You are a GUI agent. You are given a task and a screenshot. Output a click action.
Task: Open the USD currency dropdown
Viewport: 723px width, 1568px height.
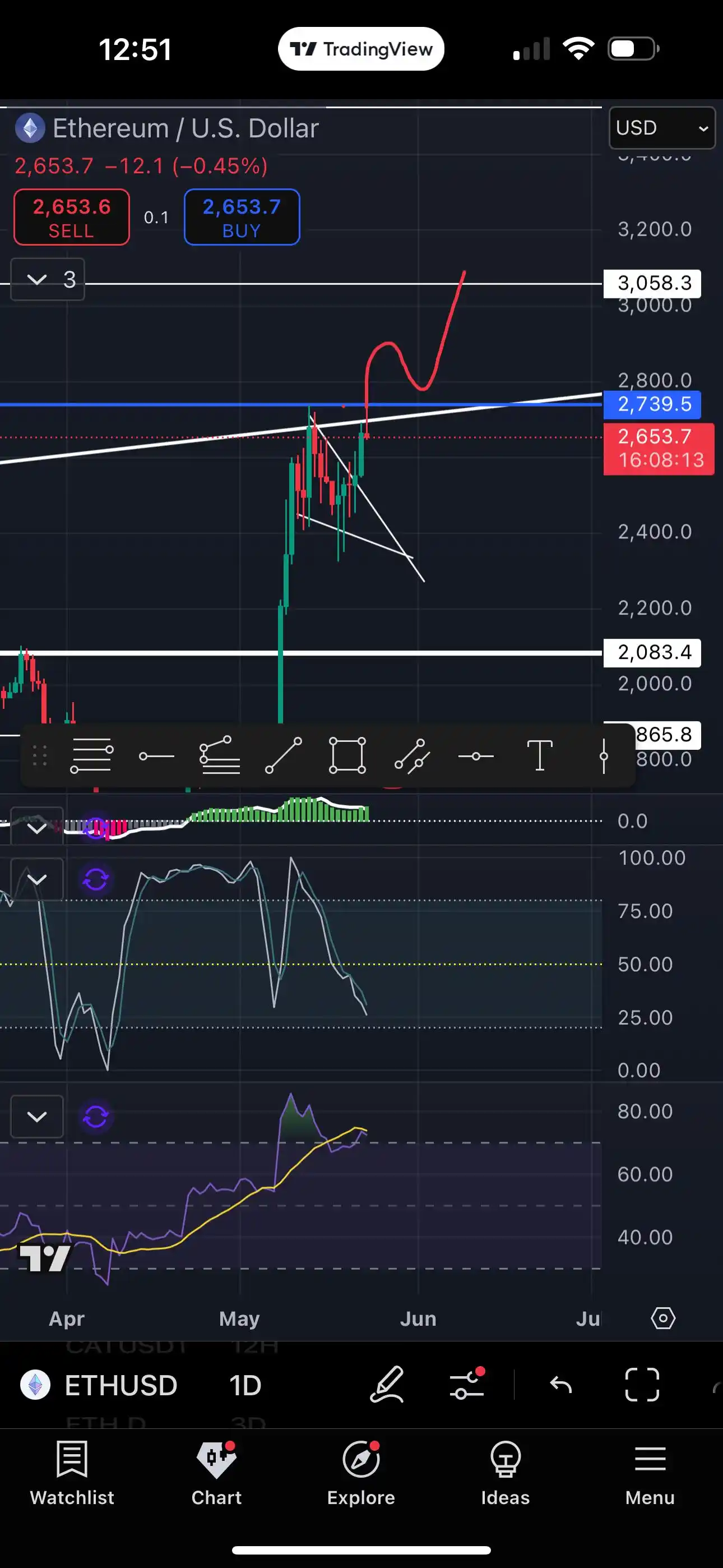click(x=661, y=128)
